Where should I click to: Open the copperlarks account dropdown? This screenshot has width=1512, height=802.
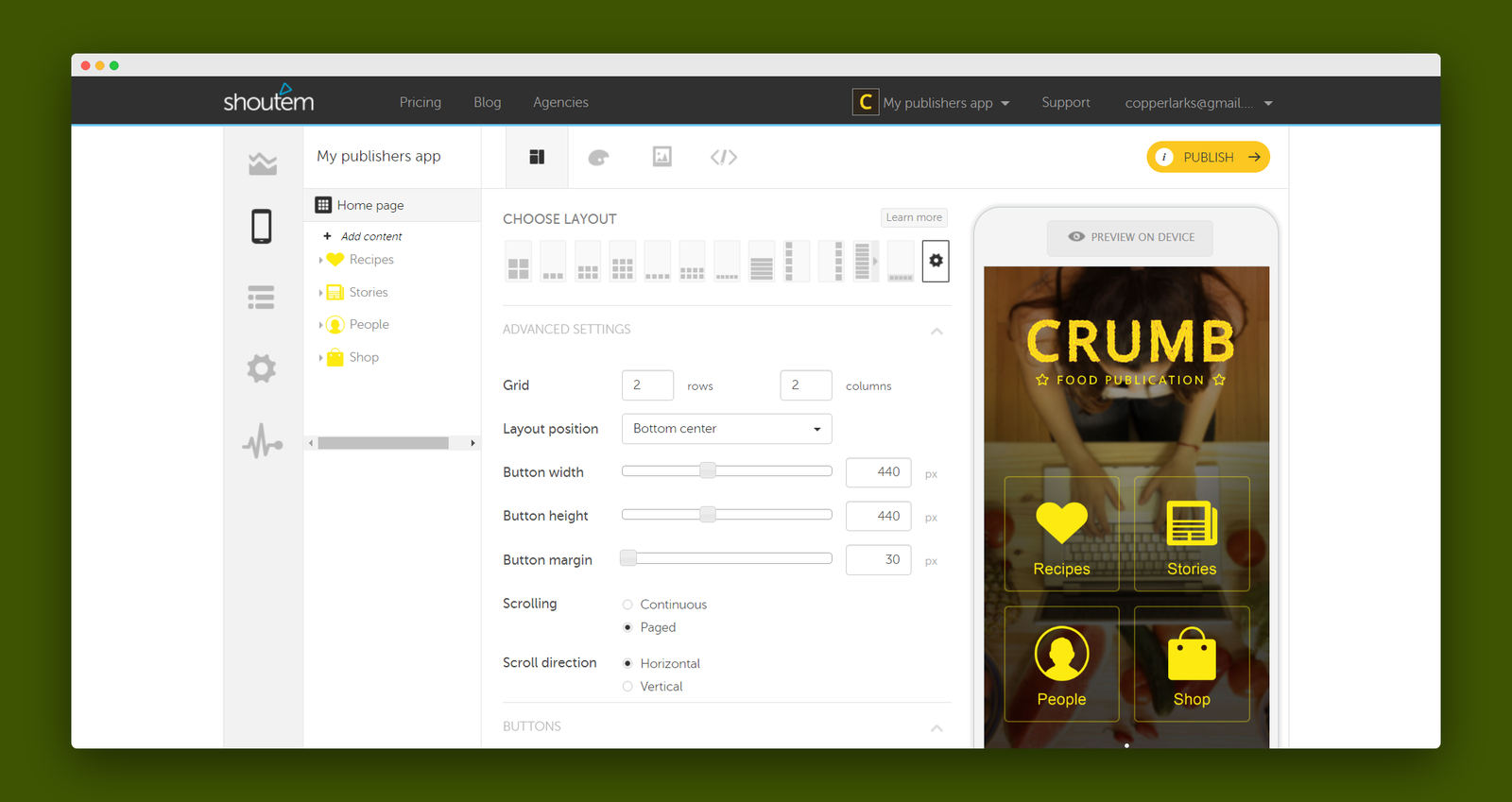(1199, 103)
